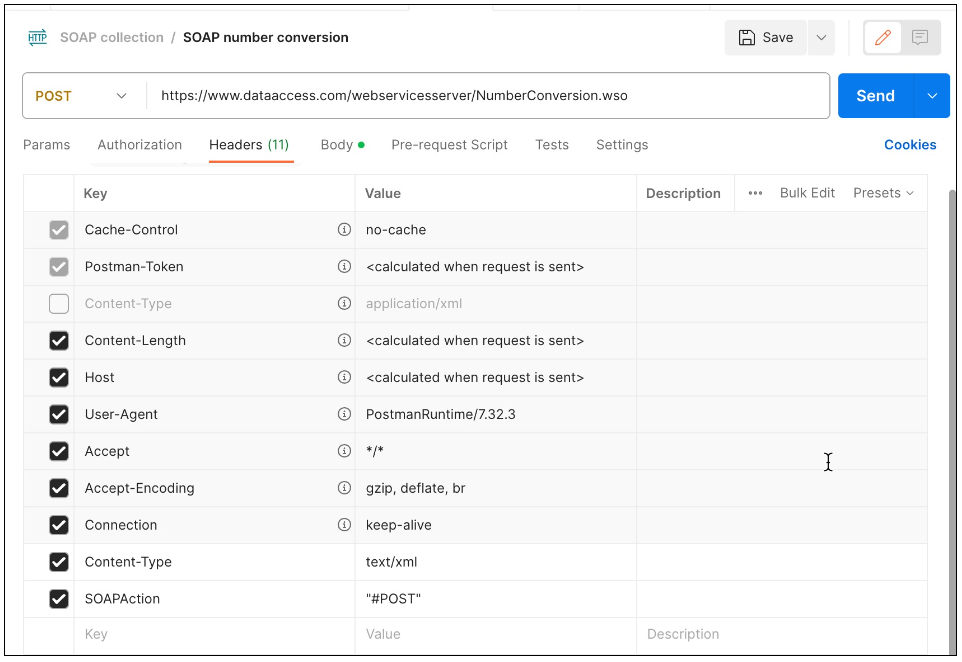Edit the "#POST" SOAPAction value
This screenshot has height=662, width=962.
coord(496,598)
